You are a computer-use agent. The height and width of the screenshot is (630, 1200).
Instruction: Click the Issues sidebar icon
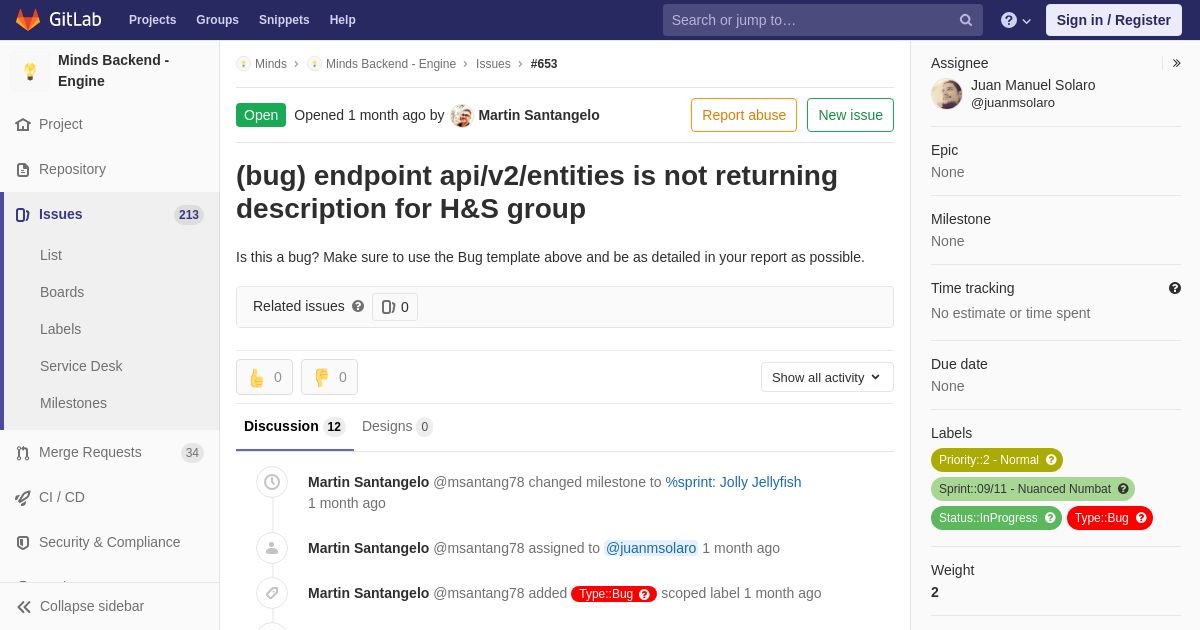pyautogui.click(x=23, y=215)
